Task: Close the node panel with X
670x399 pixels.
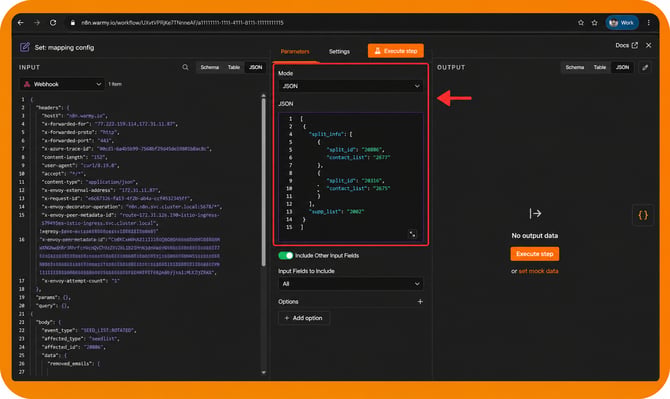Action: (x=649, y=45)
